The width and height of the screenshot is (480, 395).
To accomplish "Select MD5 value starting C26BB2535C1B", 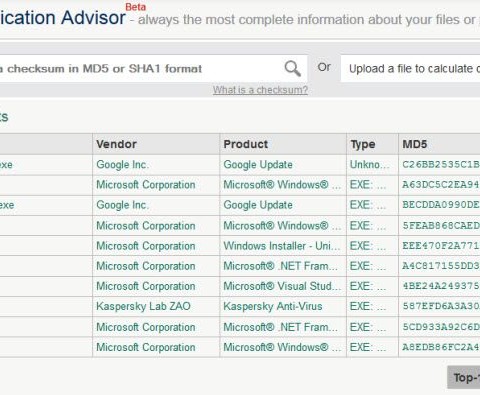I will click(x=441, y=165).
